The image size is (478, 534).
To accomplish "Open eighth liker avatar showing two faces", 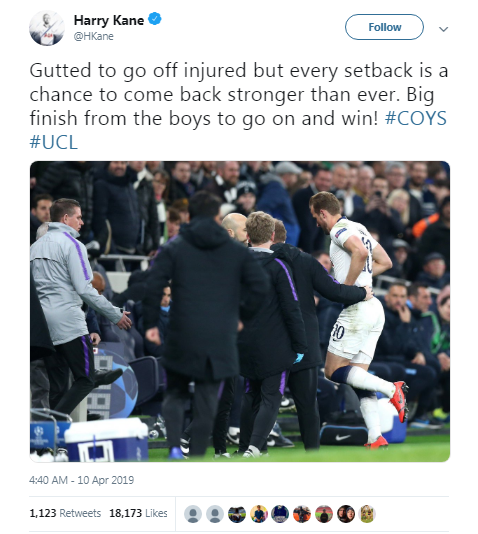I will point(346,514).
